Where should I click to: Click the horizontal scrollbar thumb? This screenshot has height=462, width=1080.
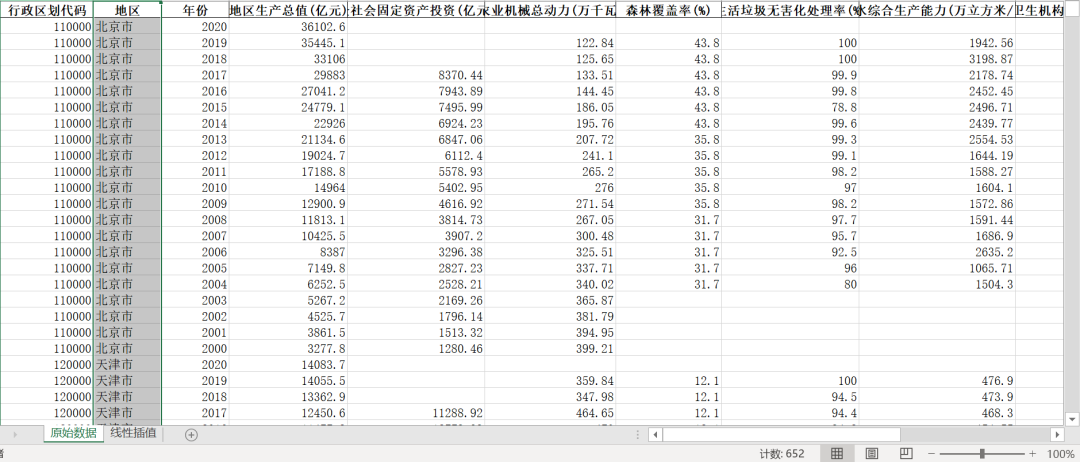click(x=782, y=434)
